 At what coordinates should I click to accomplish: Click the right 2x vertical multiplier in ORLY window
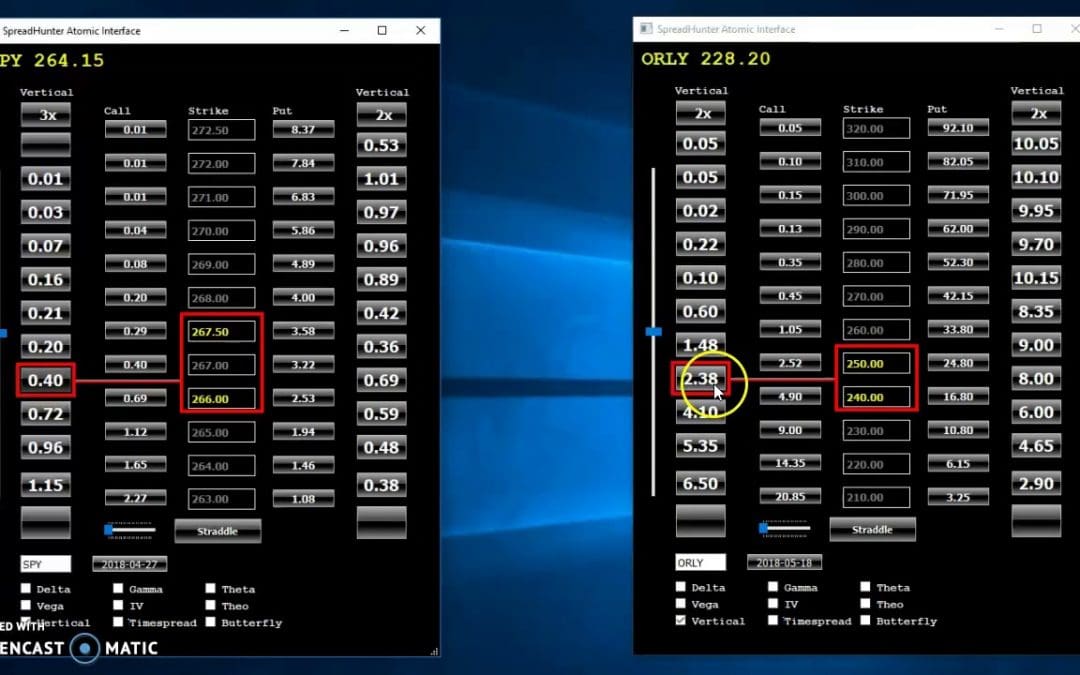point(1037,114)
